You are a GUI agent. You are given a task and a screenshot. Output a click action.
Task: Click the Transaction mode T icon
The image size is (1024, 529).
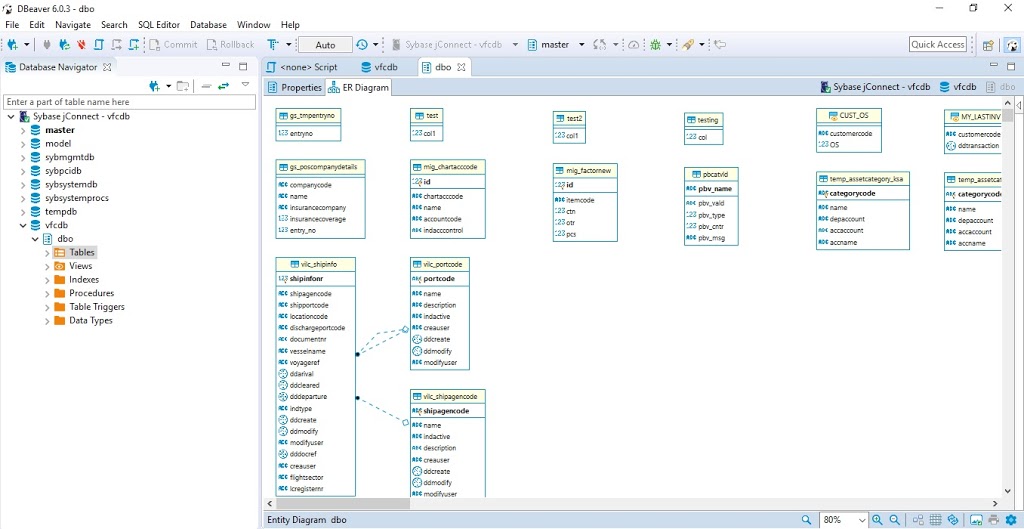click(274, 44)
